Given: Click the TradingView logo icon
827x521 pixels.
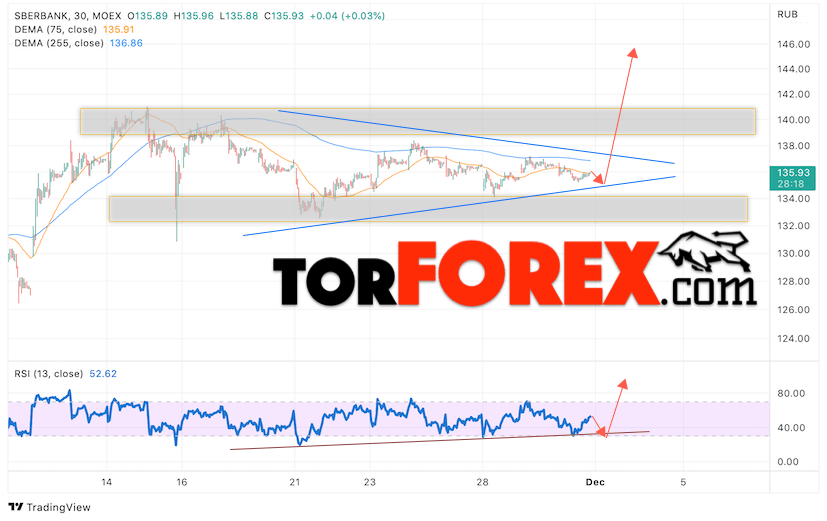Looking at the screenshot, I should tap(16, 507).
